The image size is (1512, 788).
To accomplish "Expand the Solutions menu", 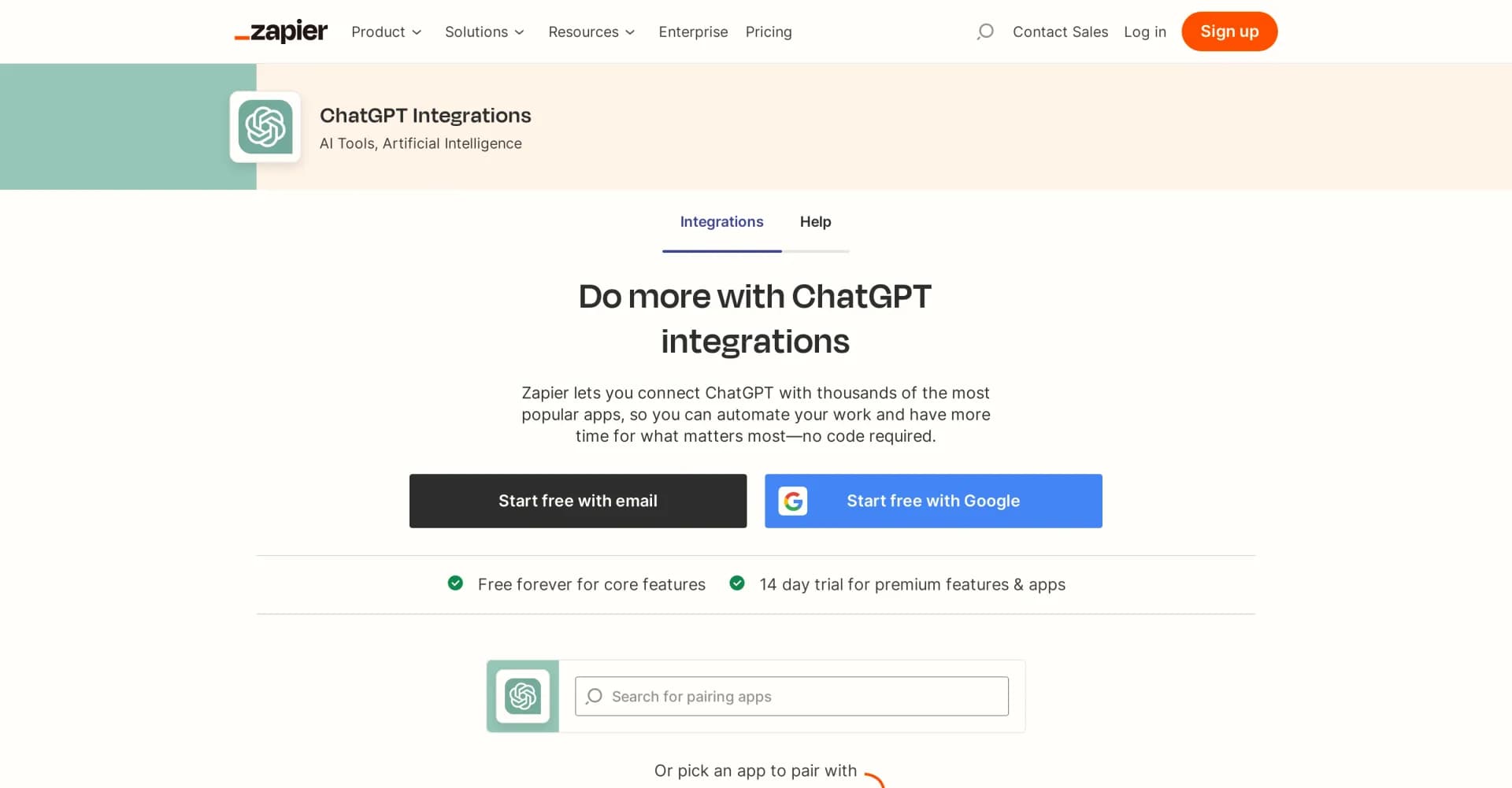I will click(x=485, y=31).
